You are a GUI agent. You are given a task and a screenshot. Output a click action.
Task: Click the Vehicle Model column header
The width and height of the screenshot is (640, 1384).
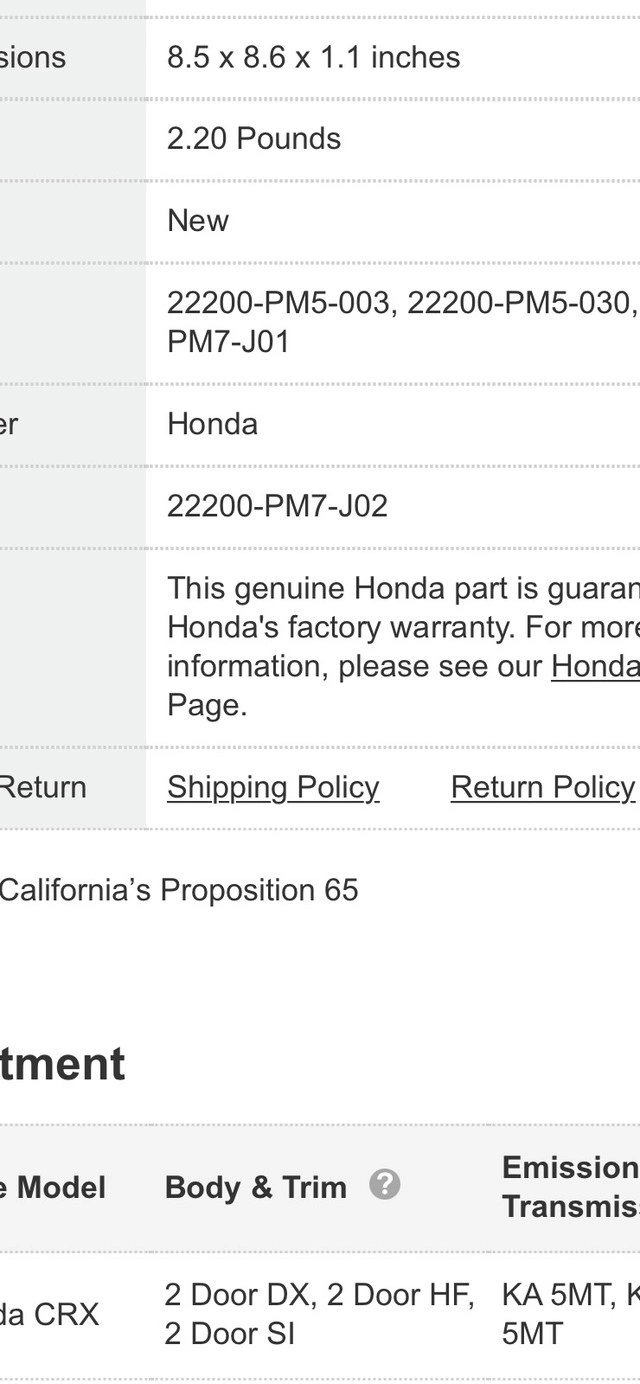(53, 1187)
